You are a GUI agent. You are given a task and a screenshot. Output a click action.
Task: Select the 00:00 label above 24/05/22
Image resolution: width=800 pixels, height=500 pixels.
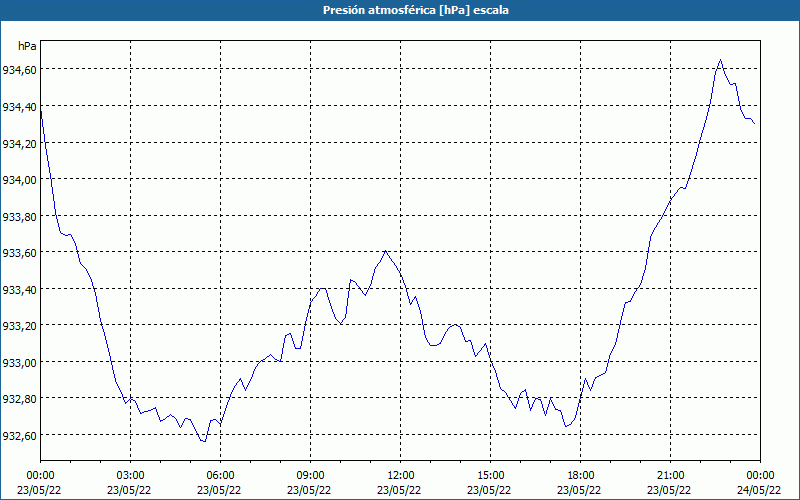760,476
